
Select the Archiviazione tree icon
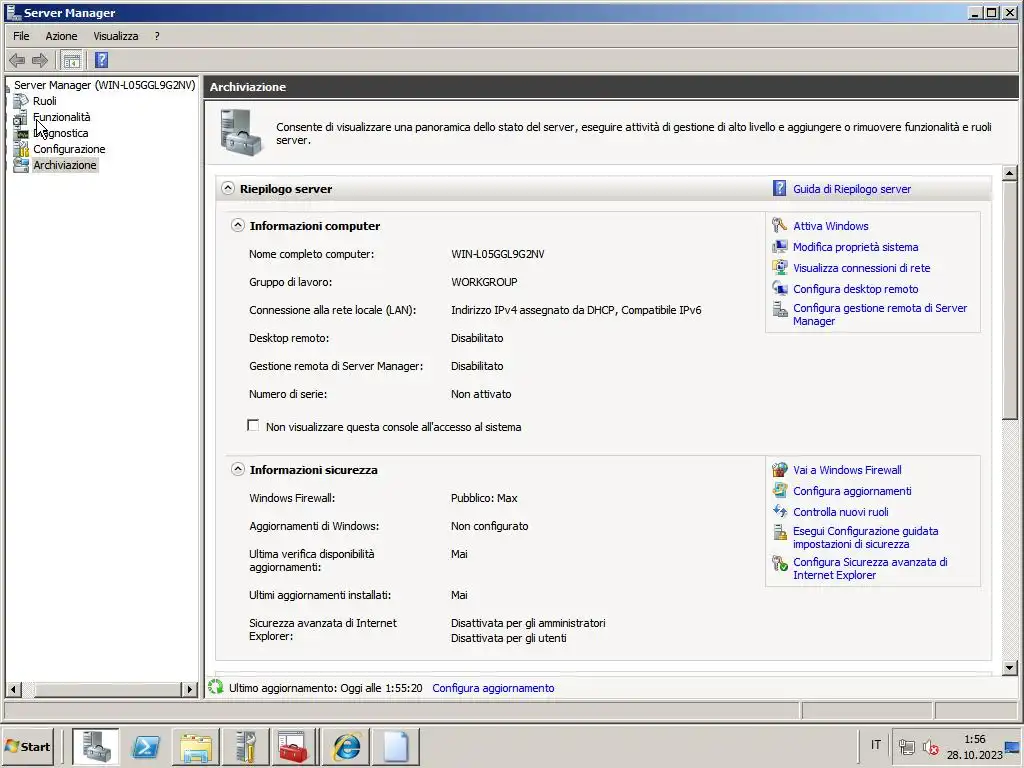[x=22, y=165]
